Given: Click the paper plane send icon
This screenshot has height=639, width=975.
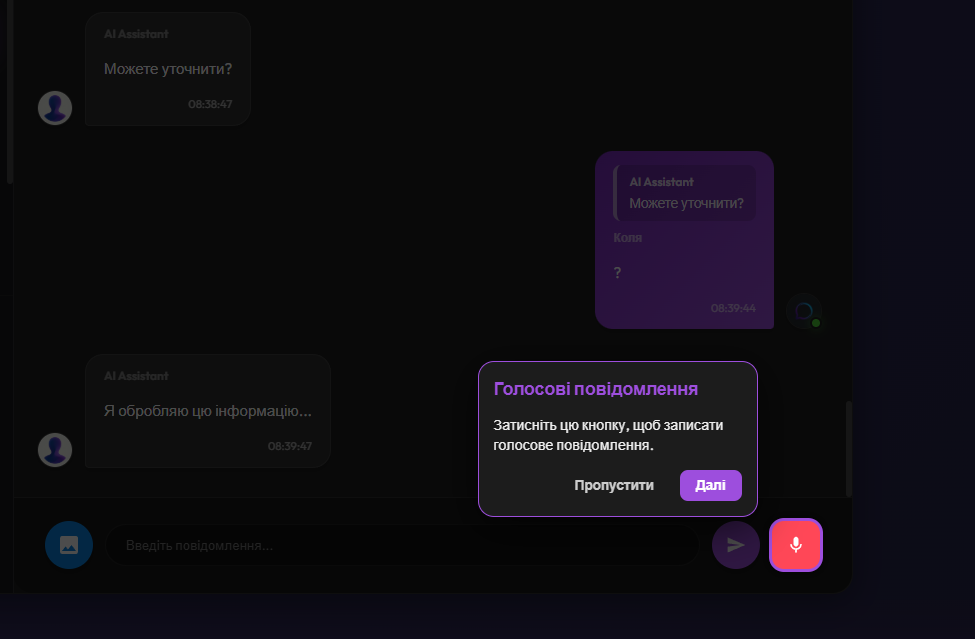Looking at the screenshot, I should click(736, 545).
